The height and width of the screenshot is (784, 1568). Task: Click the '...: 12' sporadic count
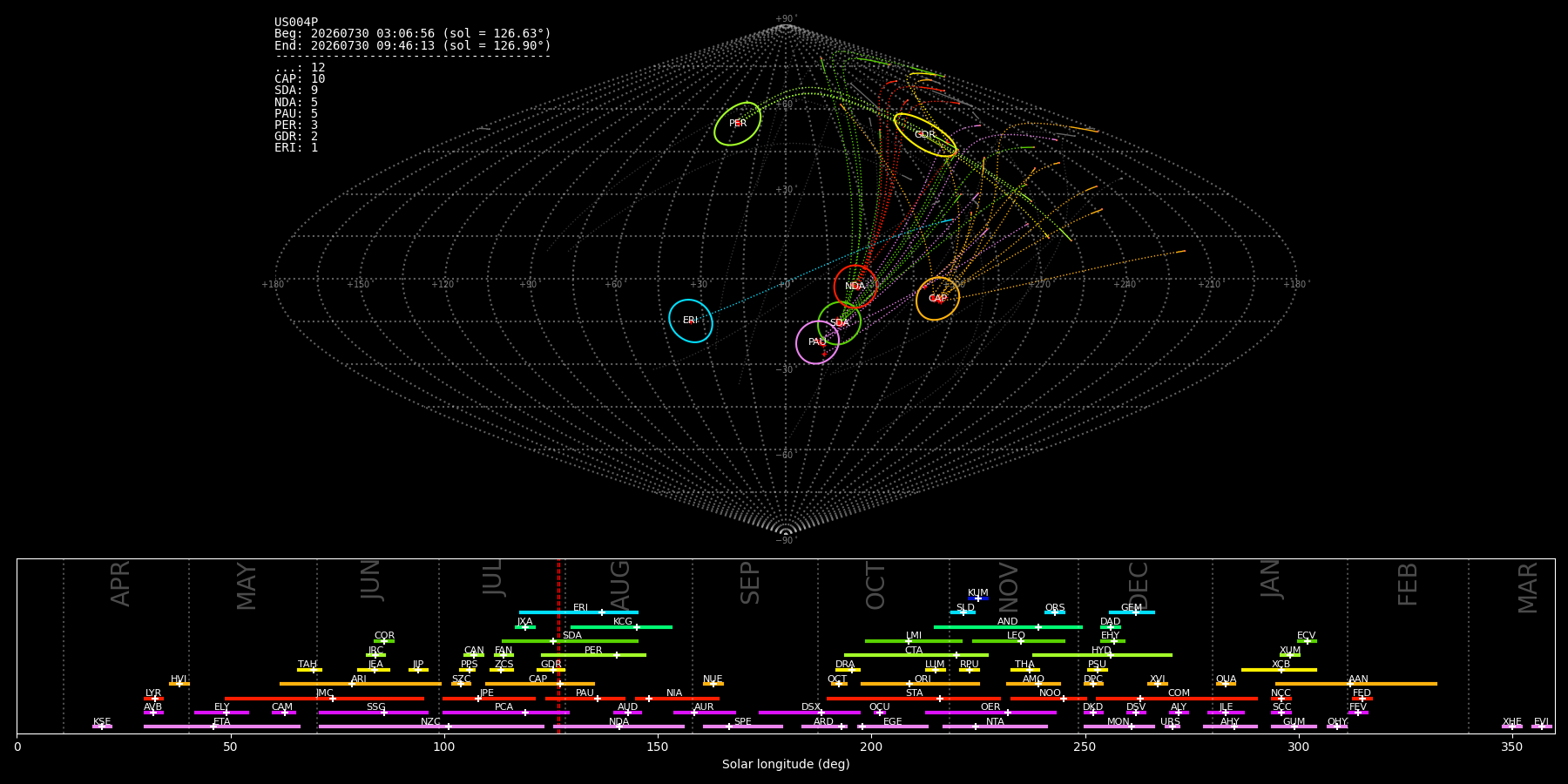pos(300,68)
